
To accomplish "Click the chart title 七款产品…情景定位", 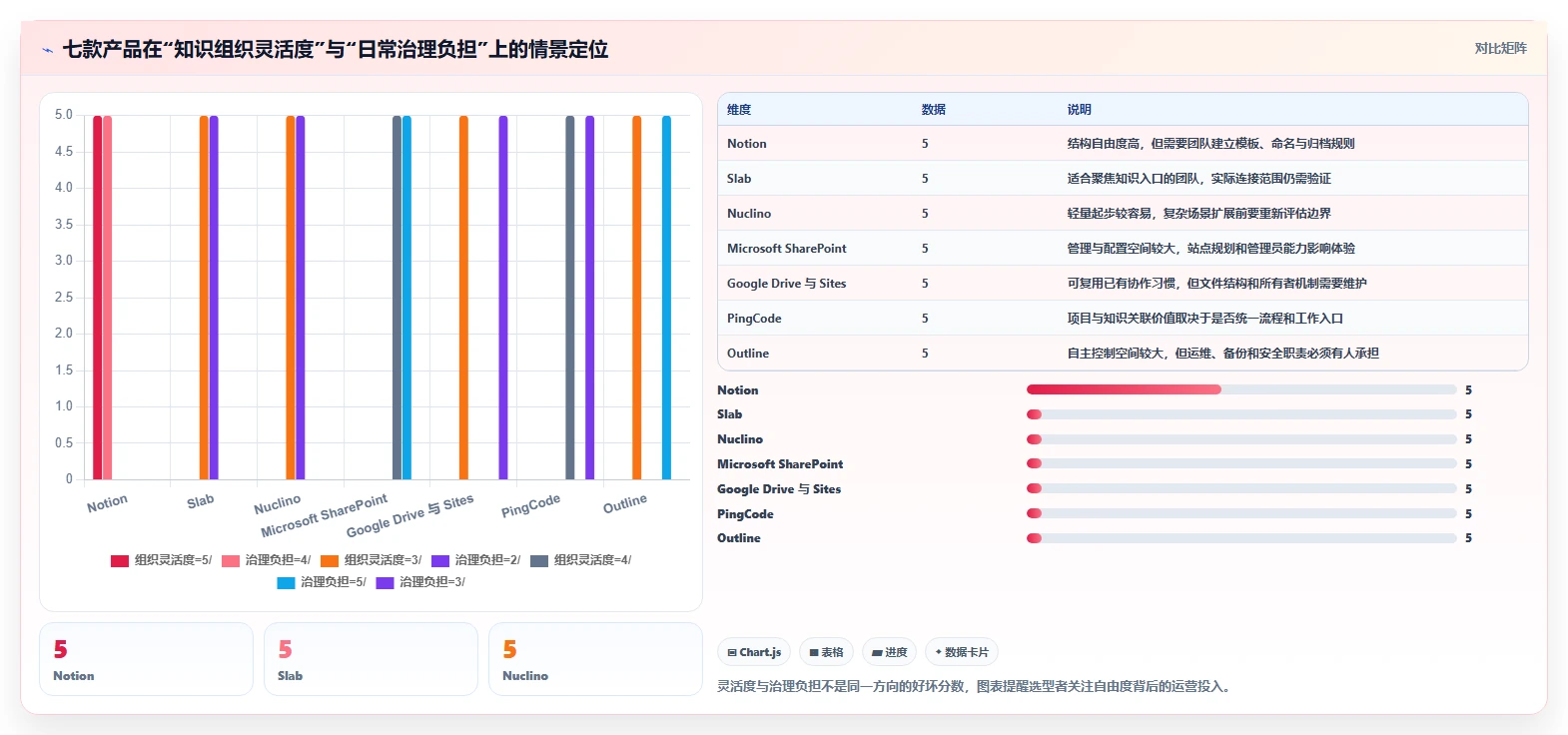I will 336,49.
